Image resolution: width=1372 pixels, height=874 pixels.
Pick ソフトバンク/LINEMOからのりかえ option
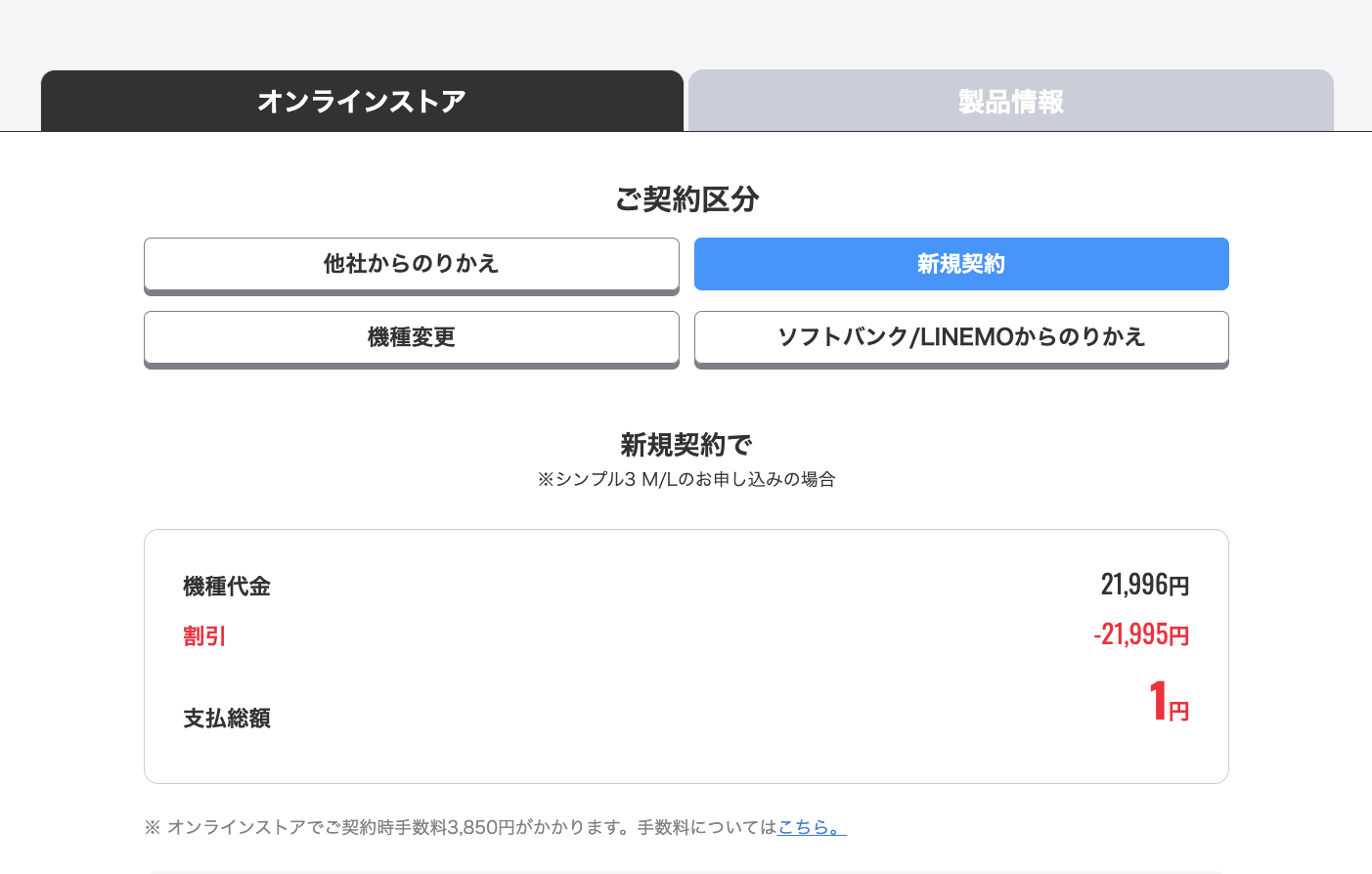click(961, 337)
